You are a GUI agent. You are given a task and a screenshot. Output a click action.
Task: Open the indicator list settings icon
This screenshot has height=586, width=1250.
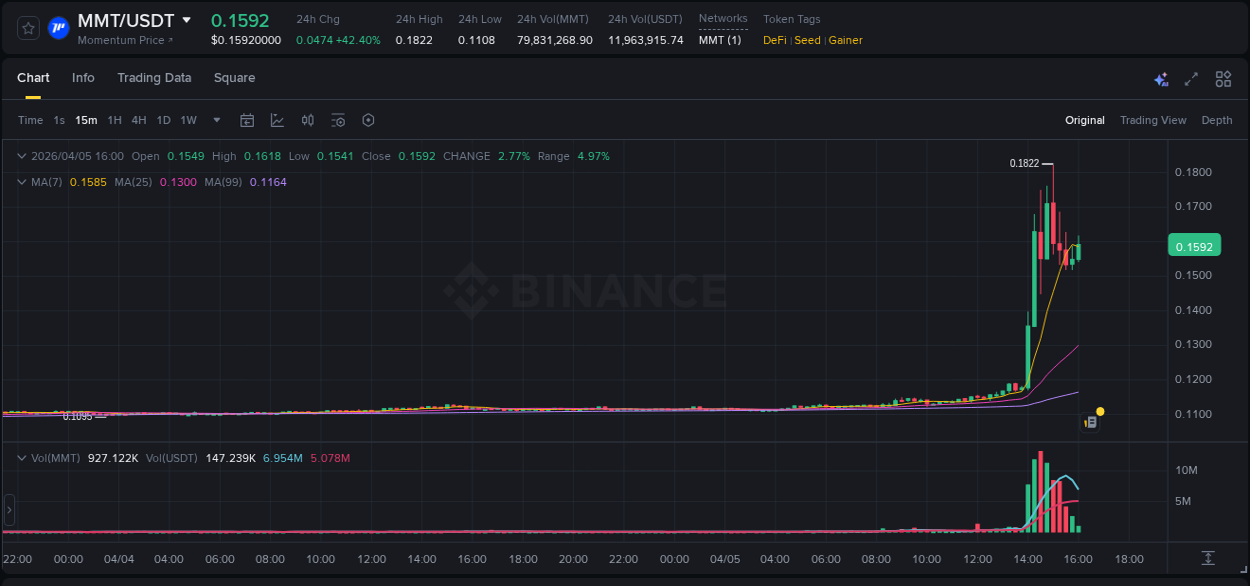(x=338, y=120)
